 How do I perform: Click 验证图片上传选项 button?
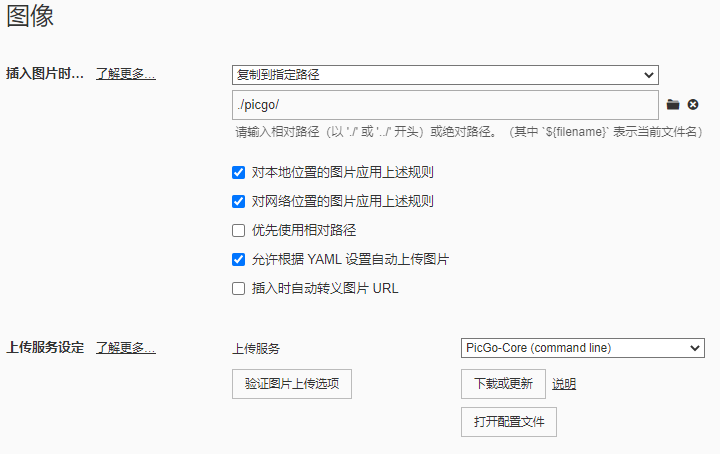tap(292, 384)
